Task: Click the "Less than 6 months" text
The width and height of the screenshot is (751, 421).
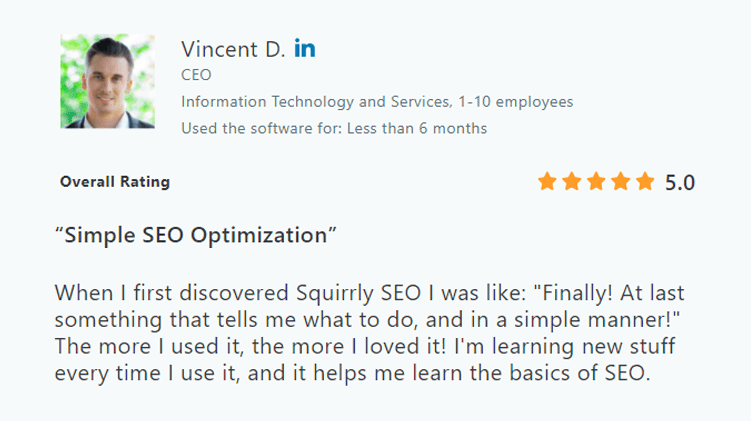Action: (417, 128)
